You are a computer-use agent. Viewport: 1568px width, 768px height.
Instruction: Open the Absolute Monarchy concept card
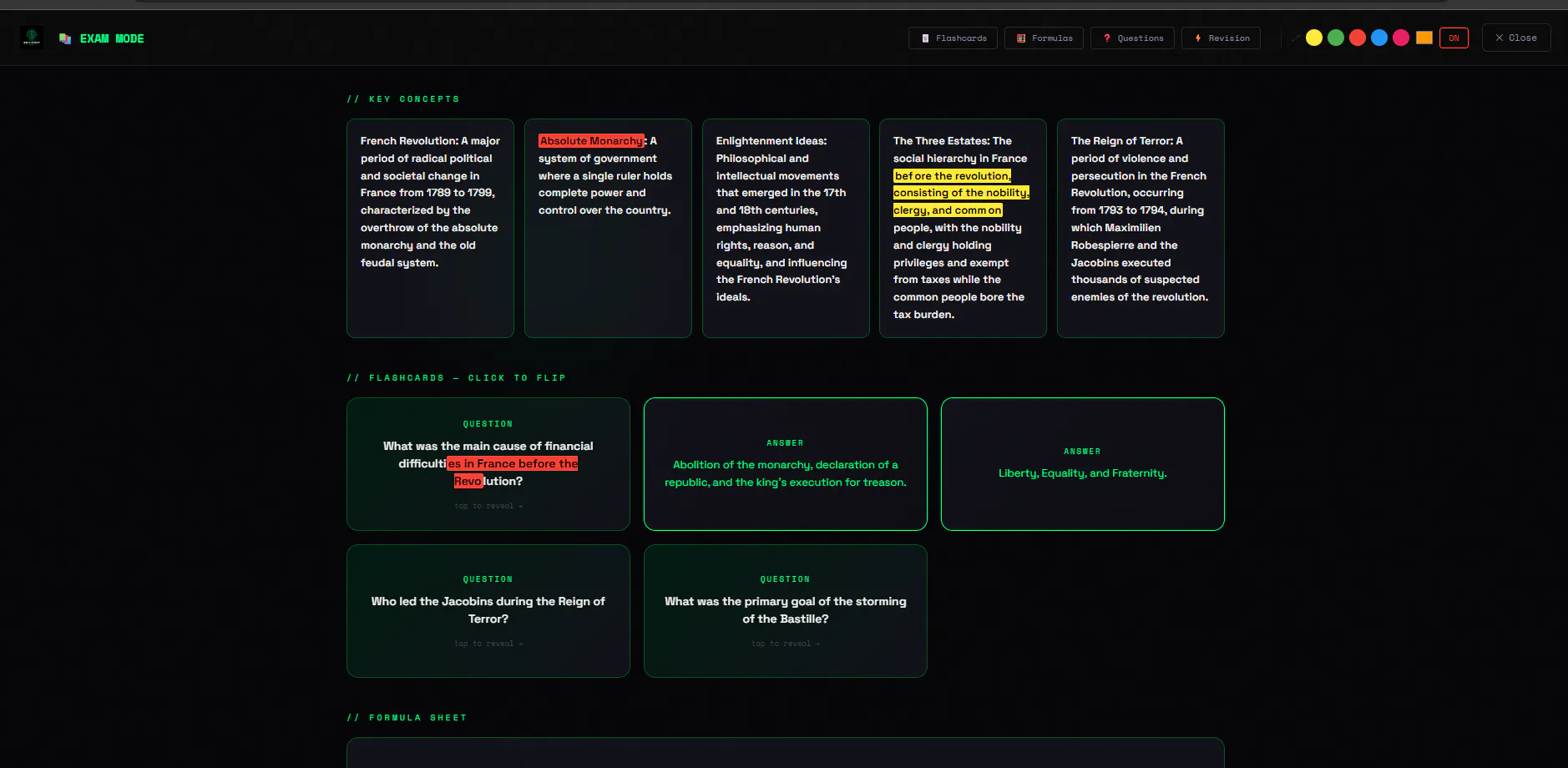click(x=608, y=228)
